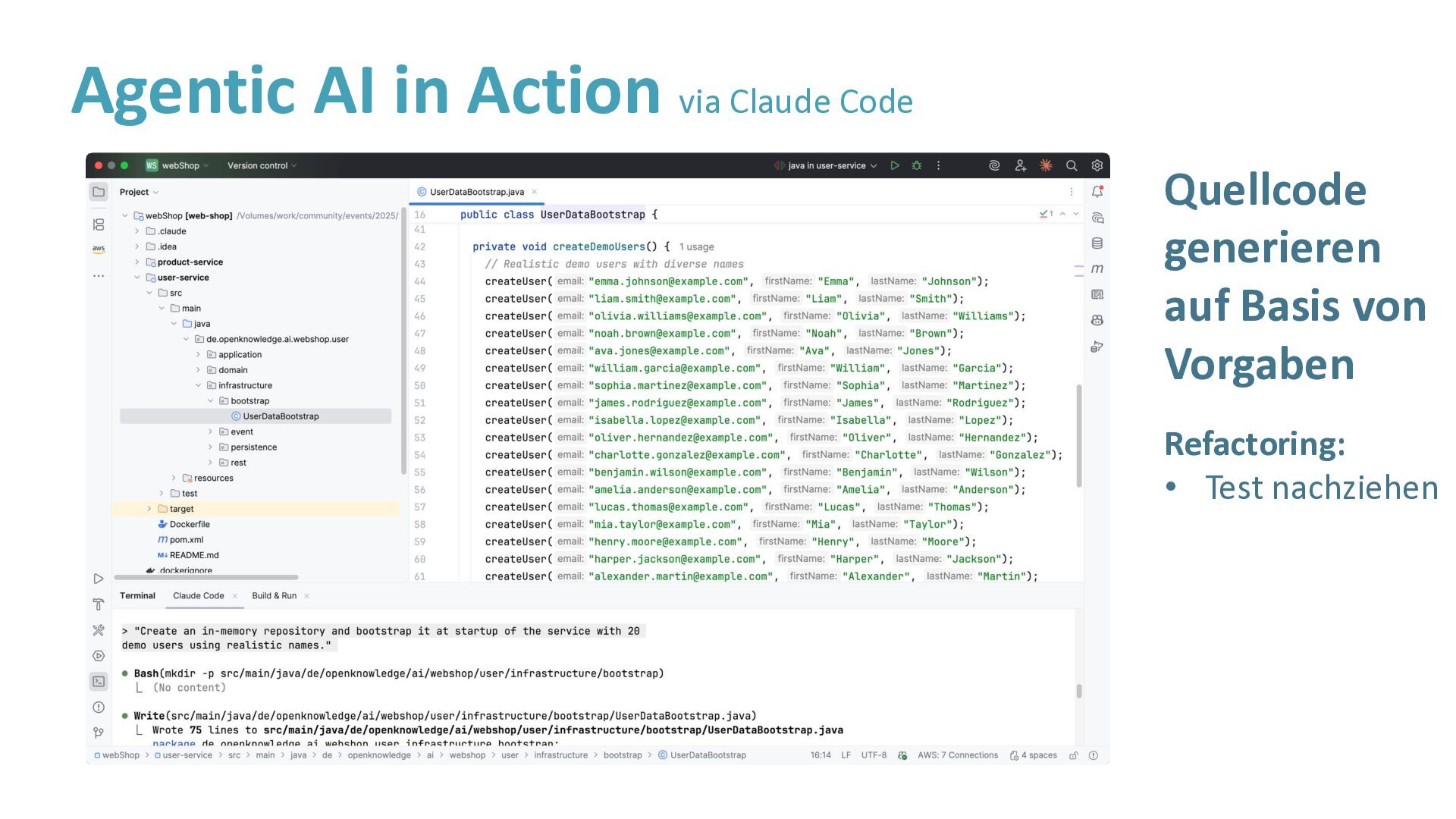Collapse the bootstrap package node
Screen dimensions: 1456x819
(x=211, y=401)
